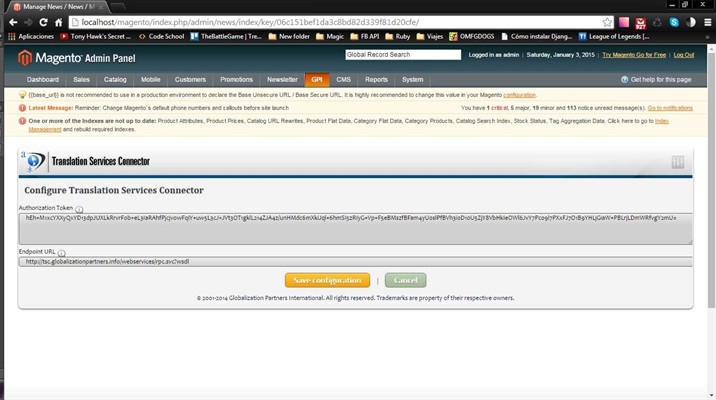Open the Dashboard menu
Image resolution: width=716 pixels, height=400 pixels.
(43, 79)
